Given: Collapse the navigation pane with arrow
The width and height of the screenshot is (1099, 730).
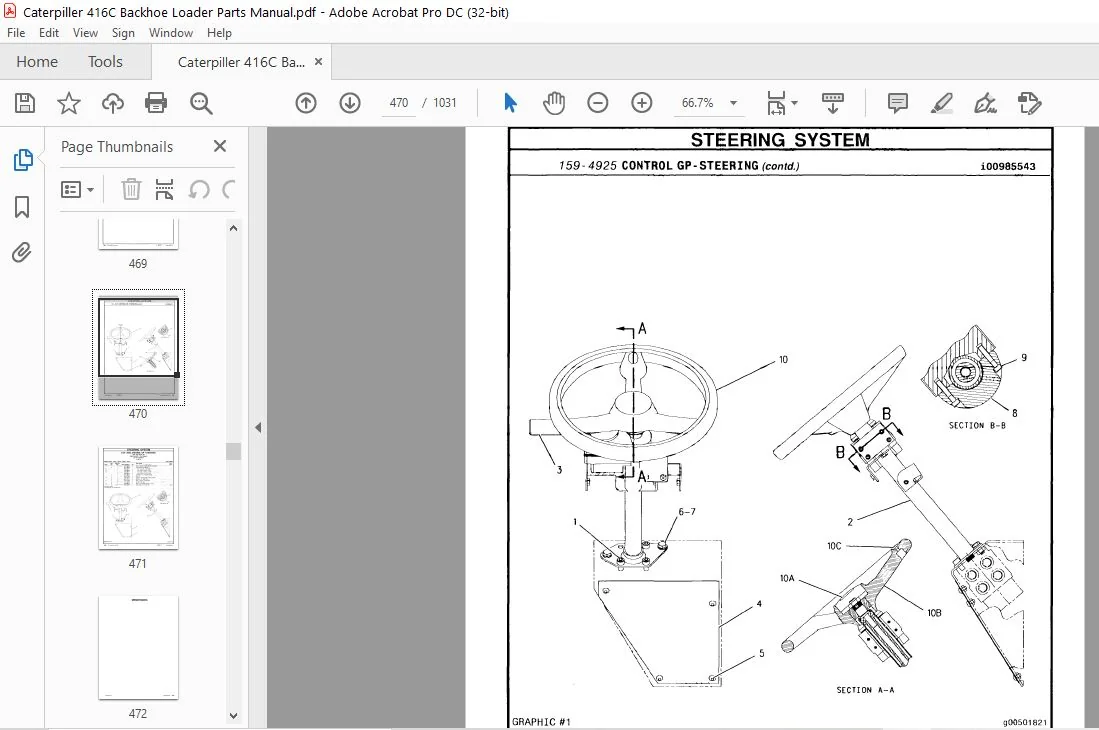Looking at the screenshot, I should pyautogui.click(x=258, y=427).
